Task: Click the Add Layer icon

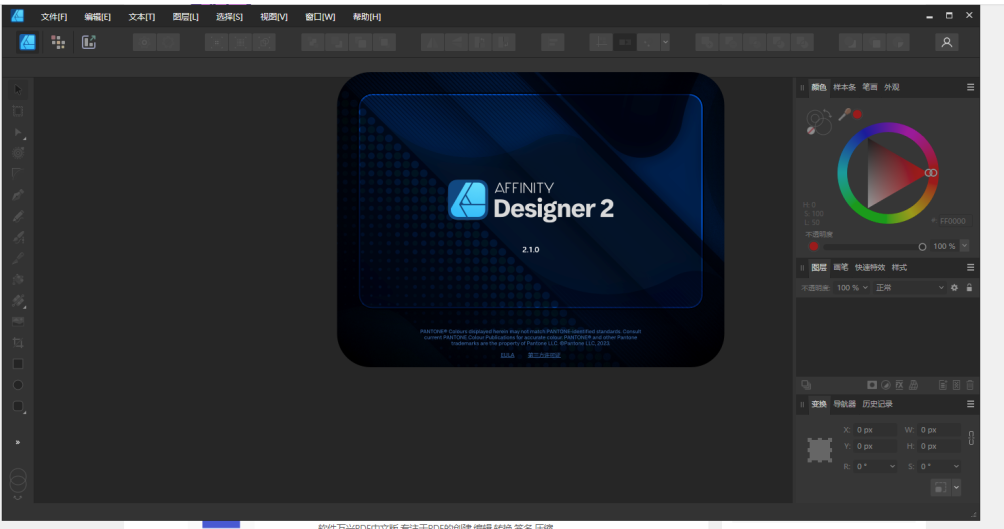Action: click(x=943, y=385)
